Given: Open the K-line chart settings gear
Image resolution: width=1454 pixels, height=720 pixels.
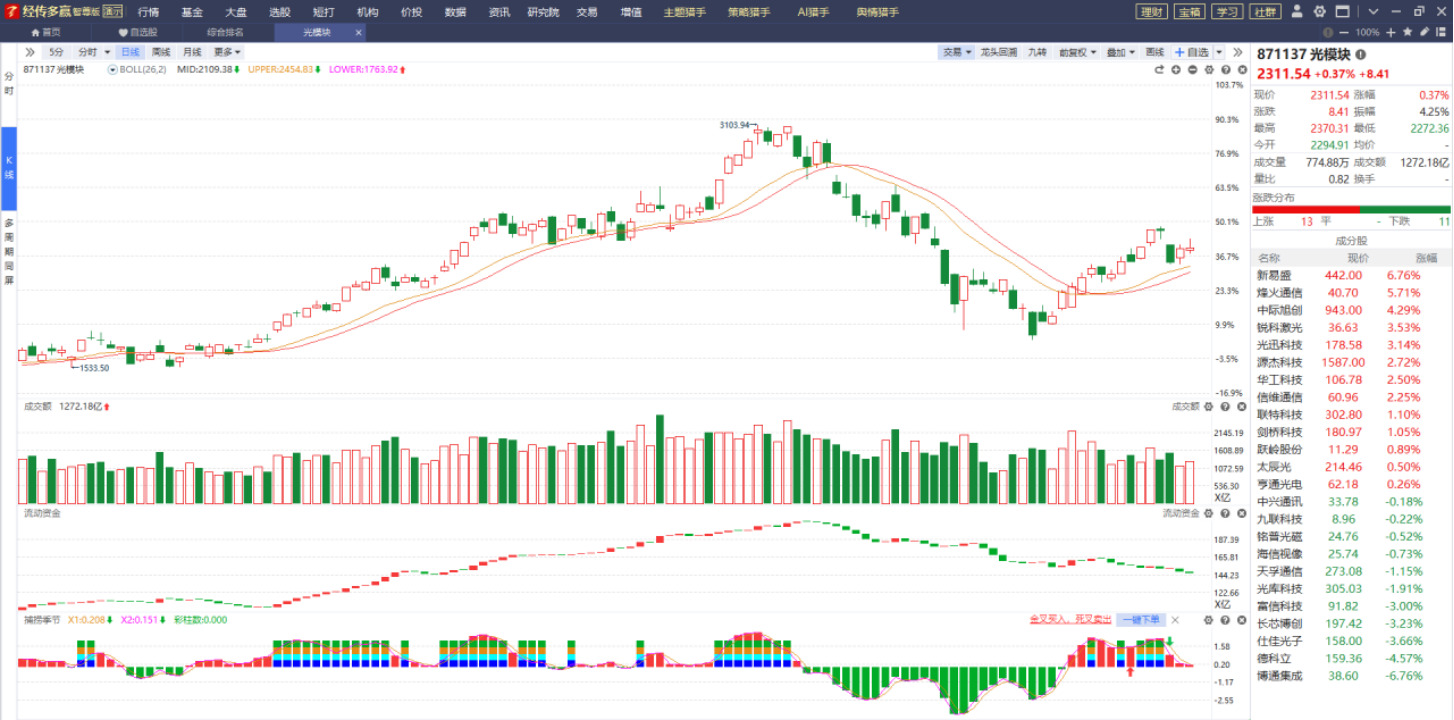Looking at the screenshot, I should click(x=1209, y=70).
